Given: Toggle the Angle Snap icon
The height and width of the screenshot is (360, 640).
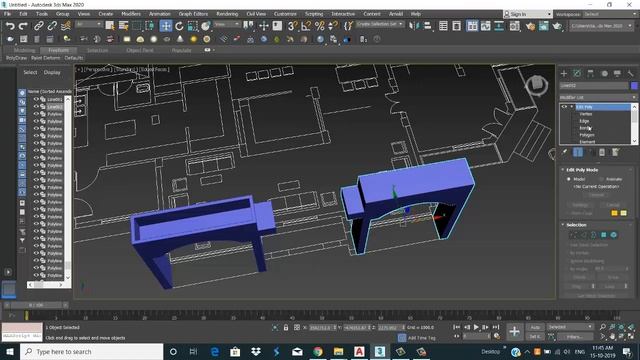Looking at the screenshot, I should pyautogui.click(x=306, y=26).
